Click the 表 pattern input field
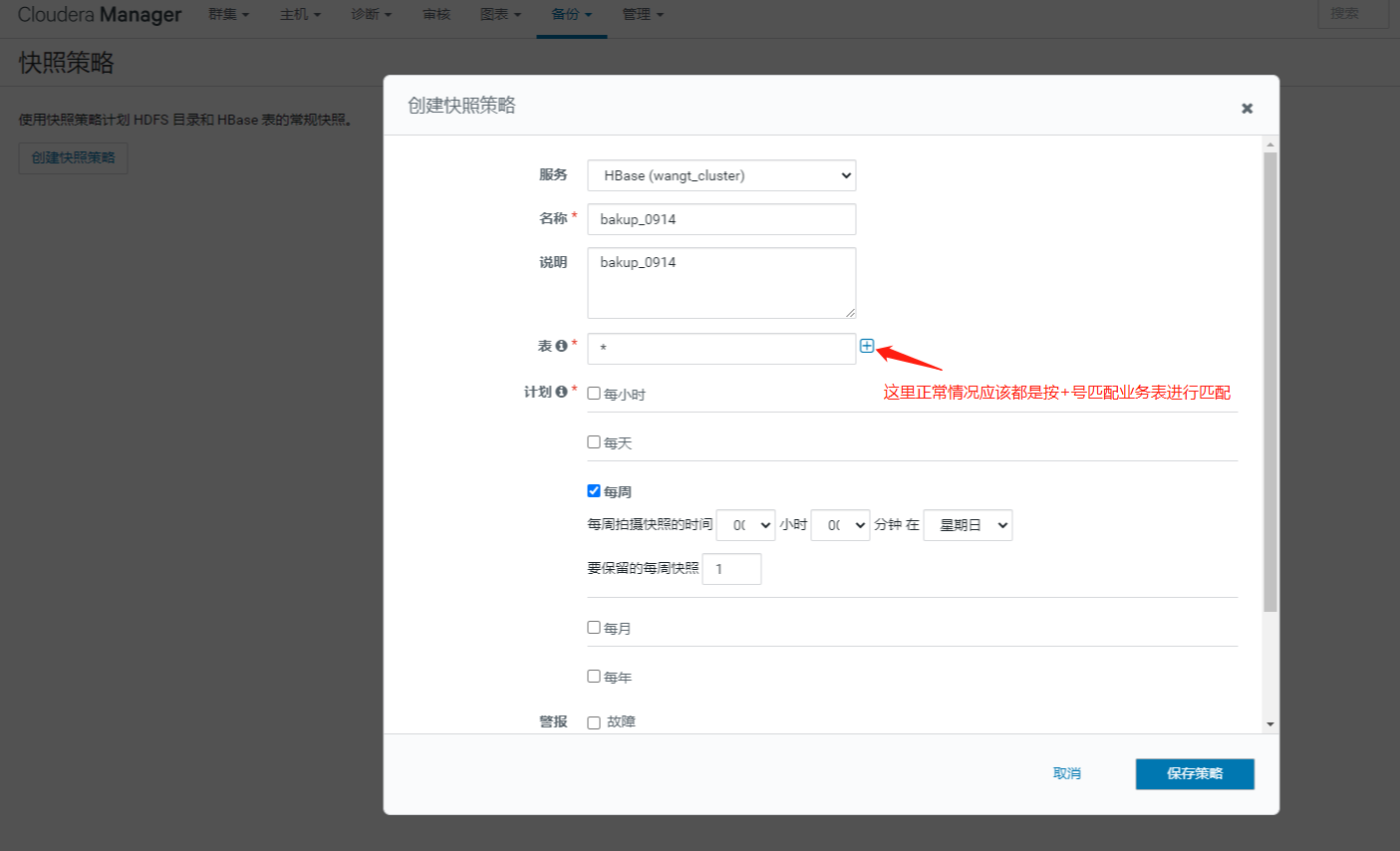The width and height of the screenshot is (1400, 851). click(x=721, y=349)
